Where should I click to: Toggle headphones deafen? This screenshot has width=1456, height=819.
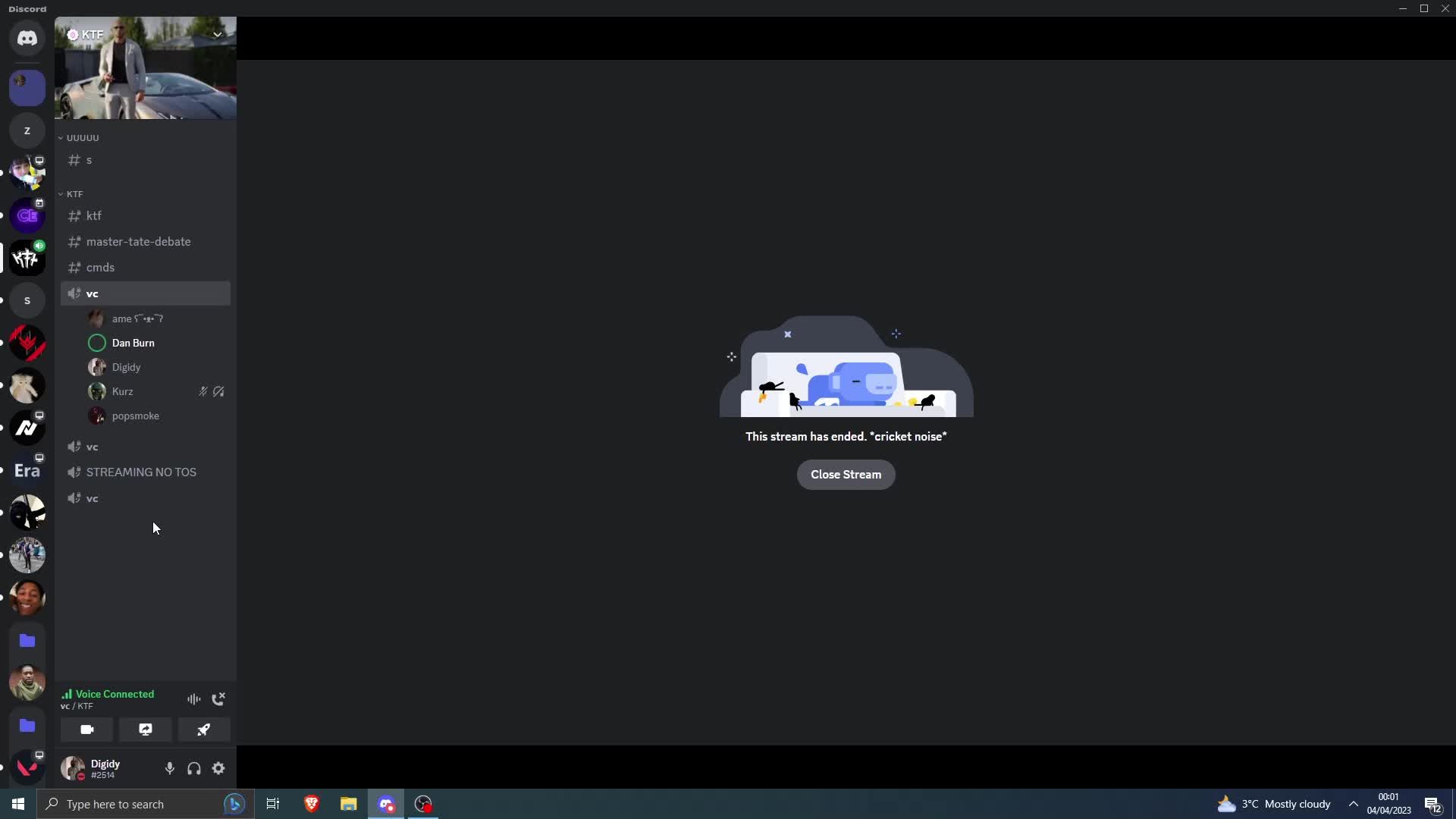coord(194,768)
